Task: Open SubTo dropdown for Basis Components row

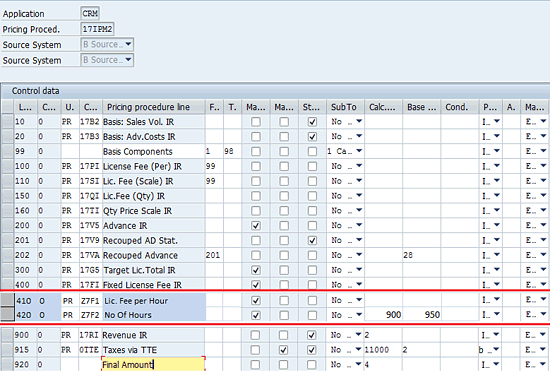Action: click(x=359, y=151)
